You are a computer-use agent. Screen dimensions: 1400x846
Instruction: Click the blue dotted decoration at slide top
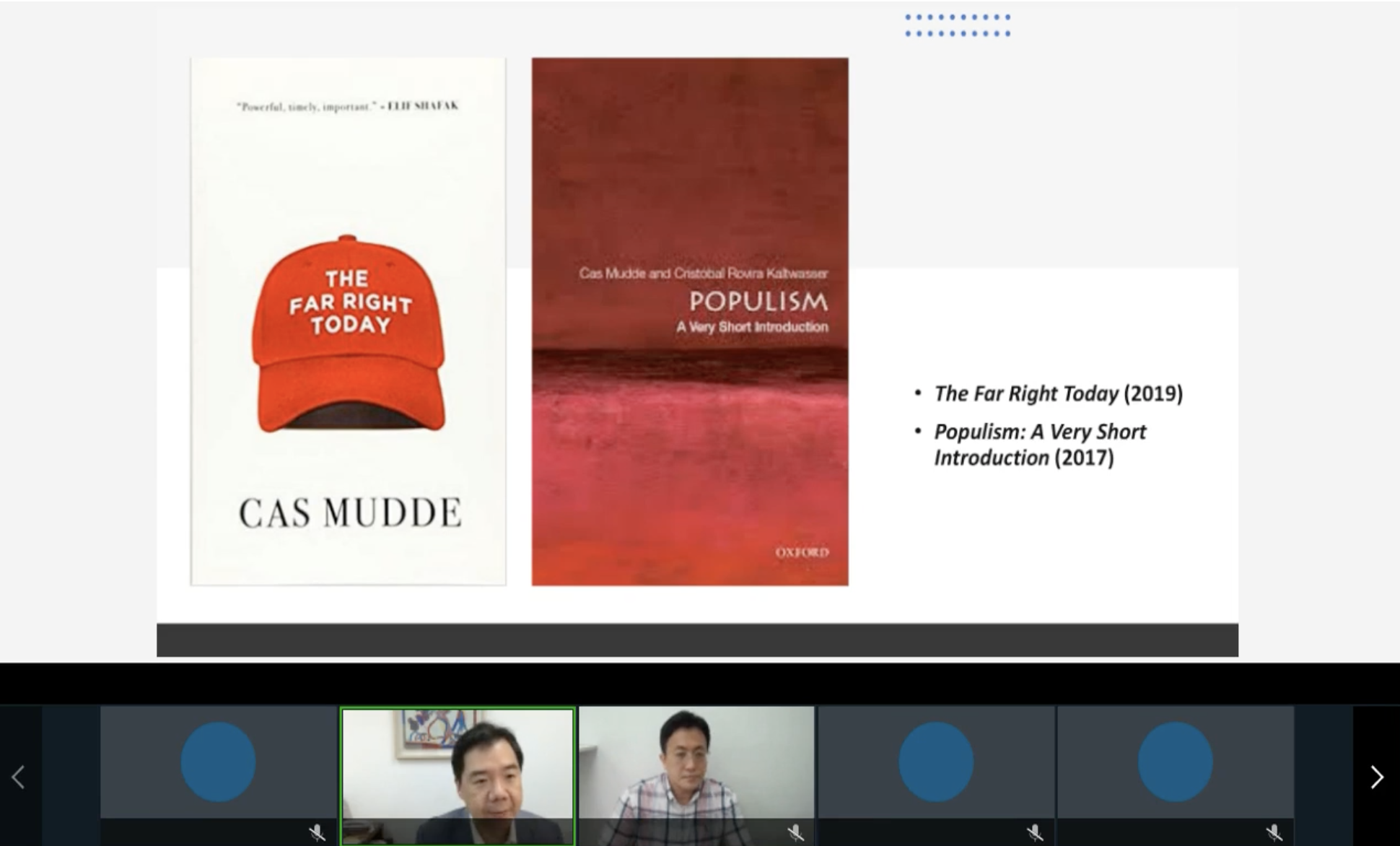coord(958,25)
